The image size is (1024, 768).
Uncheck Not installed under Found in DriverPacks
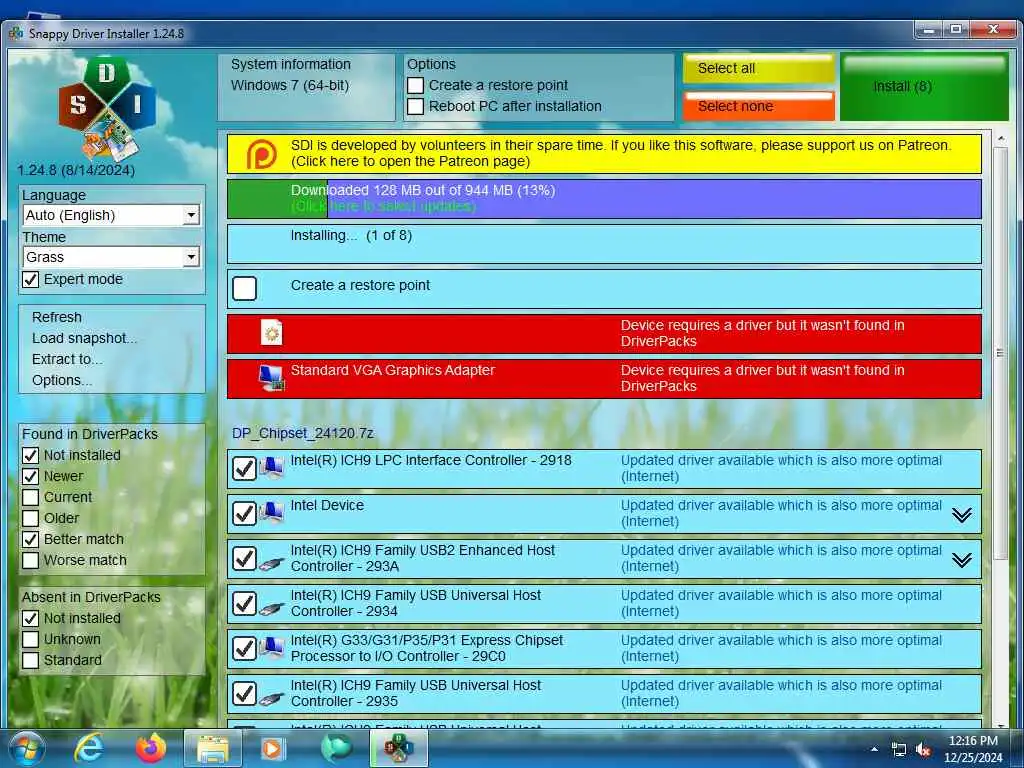coord(31,455)
